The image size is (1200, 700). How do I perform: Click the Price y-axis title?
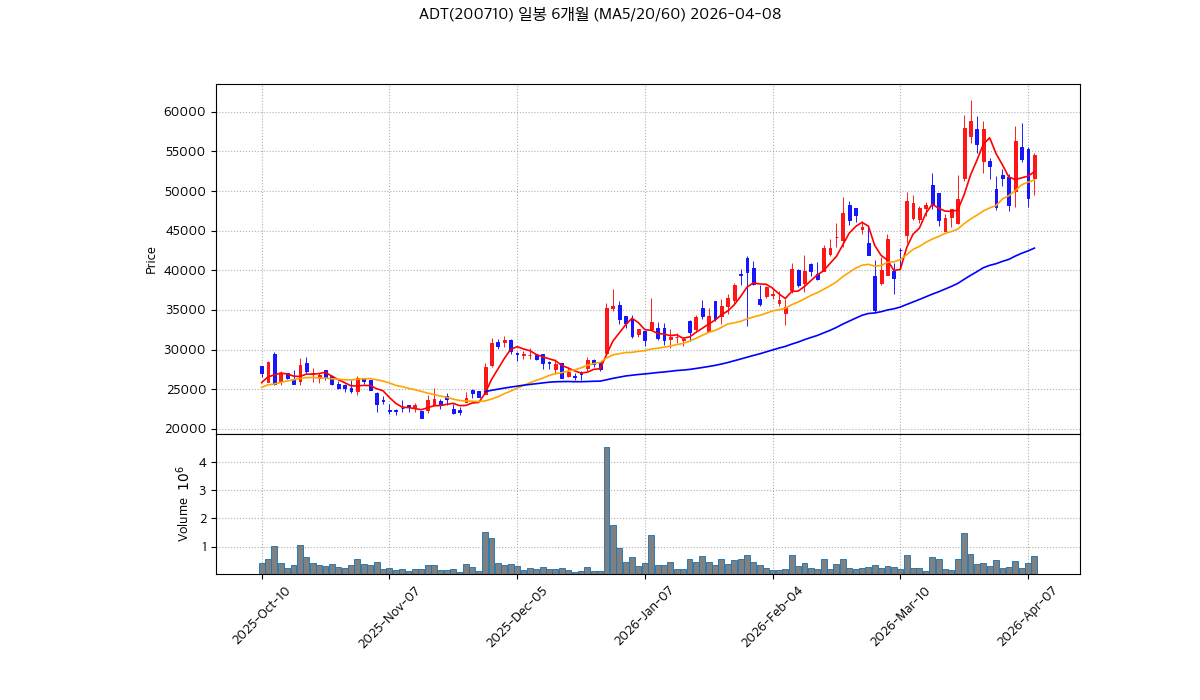coord(151,260)
